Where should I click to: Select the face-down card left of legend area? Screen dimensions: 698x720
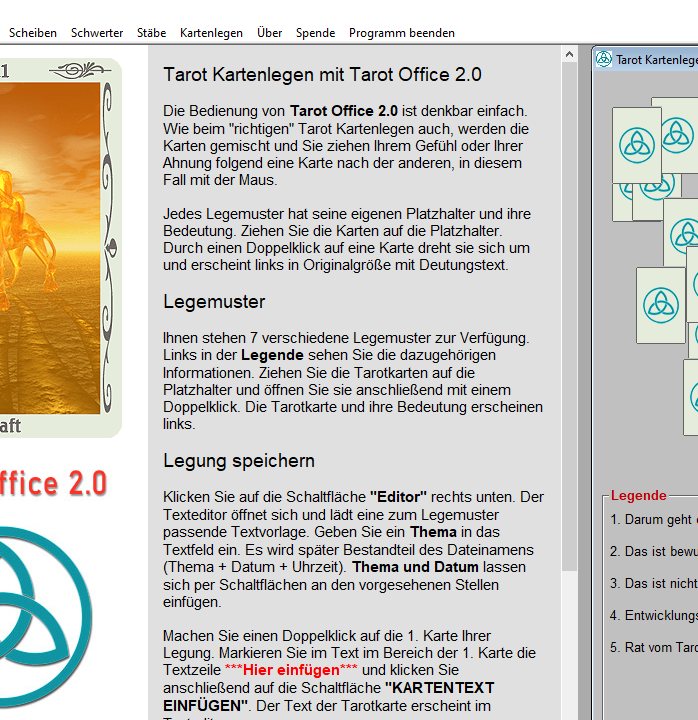tap(660, 305)
